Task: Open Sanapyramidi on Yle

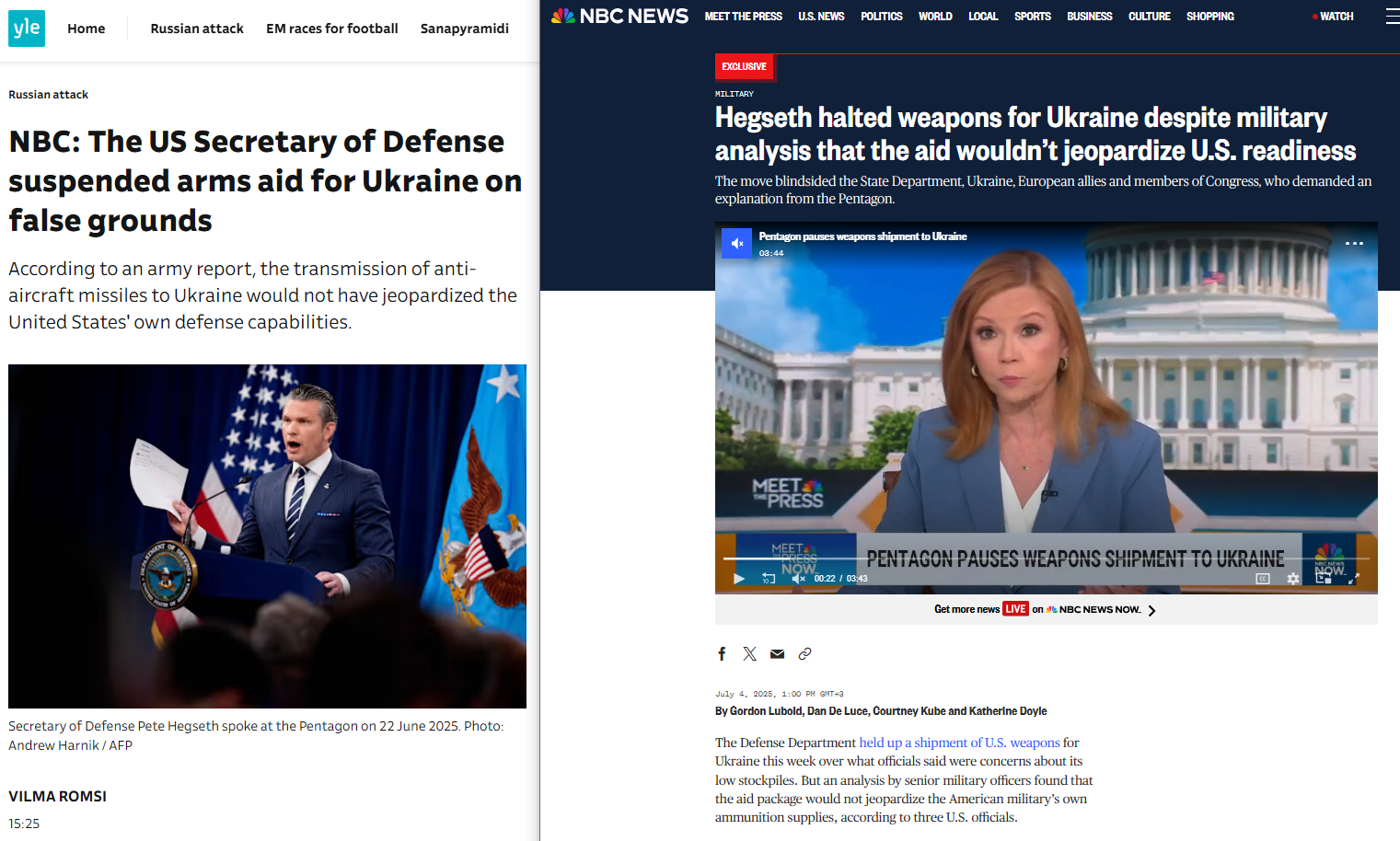Action: (x=465, y=29)
